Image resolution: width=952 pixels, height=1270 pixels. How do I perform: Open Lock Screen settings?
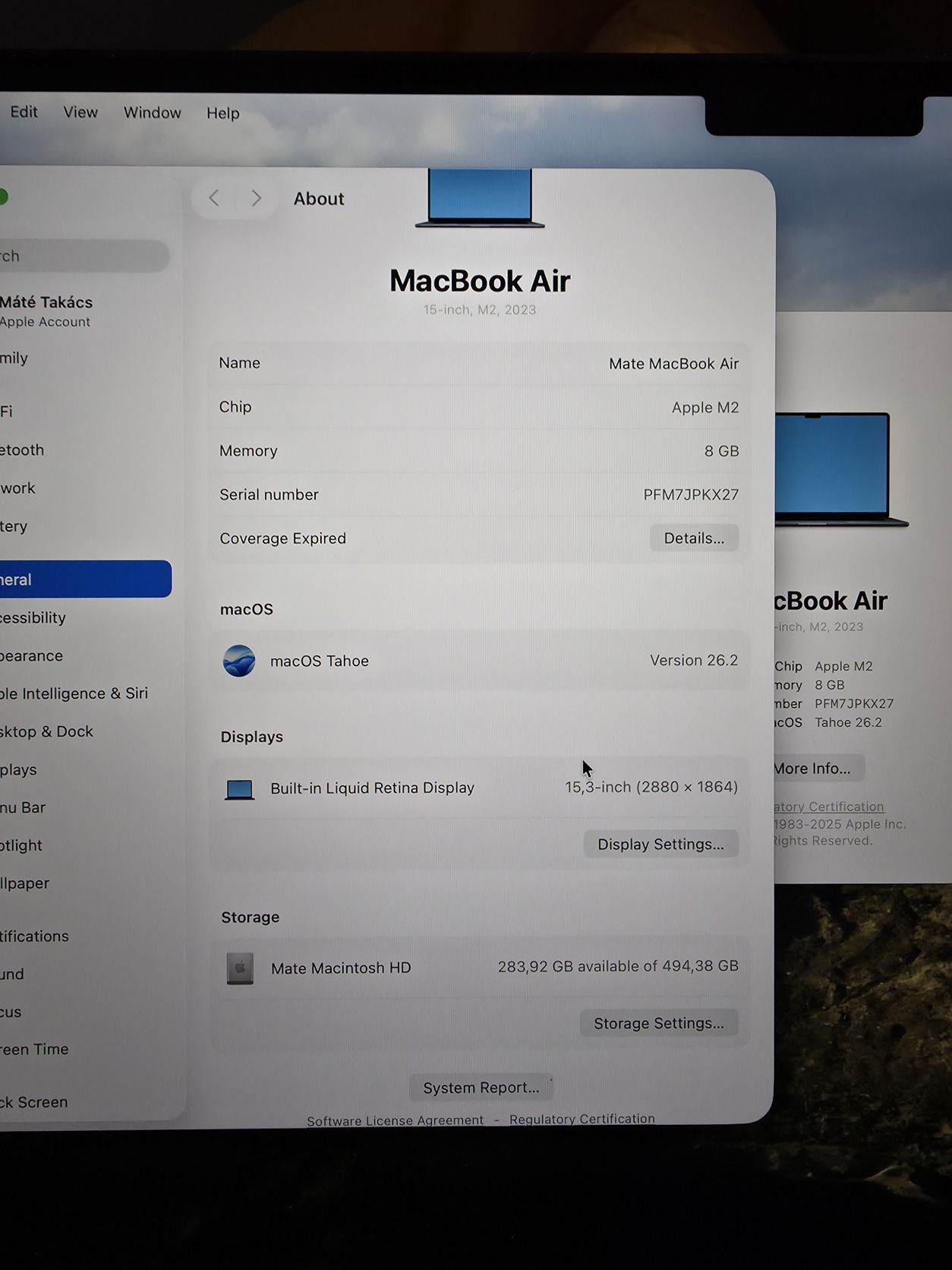click(34, 1102)
